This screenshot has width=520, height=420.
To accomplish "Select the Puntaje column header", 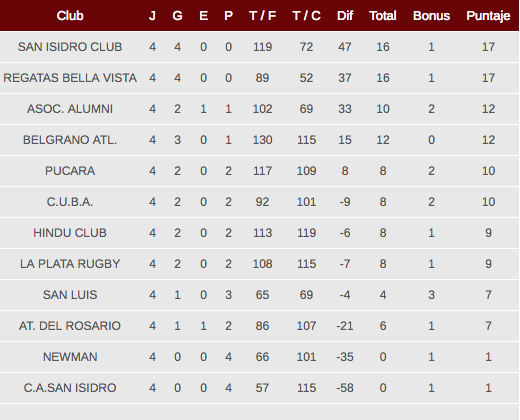I will click(x=488, y=16).
